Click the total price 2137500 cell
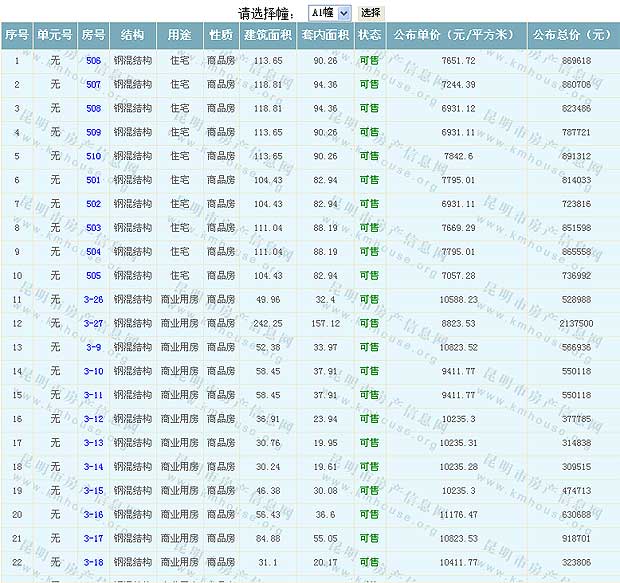This screenshot has height=583, width=620. pyautogui.click(x=575, y=324)
